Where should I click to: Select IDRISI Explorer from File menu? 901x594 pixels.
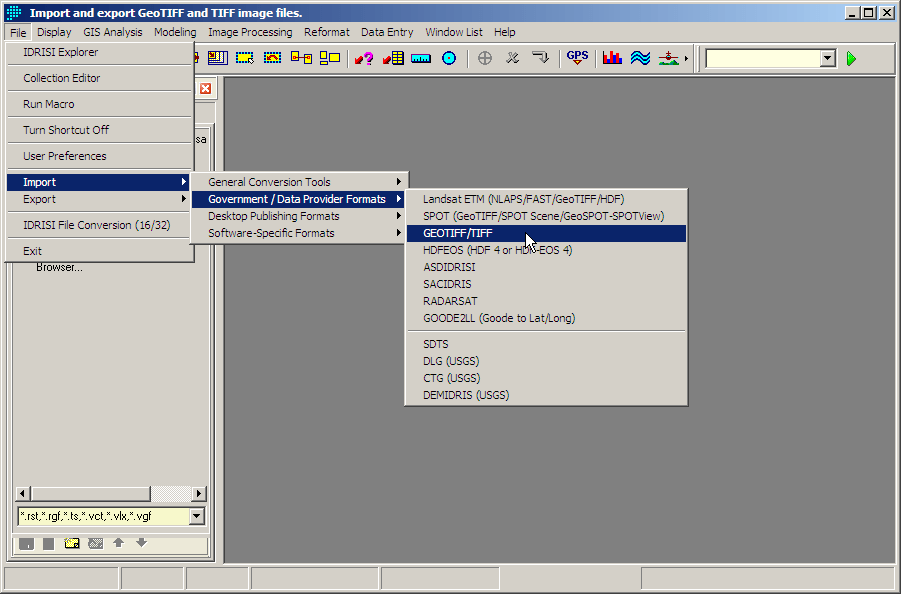[99, 52]
